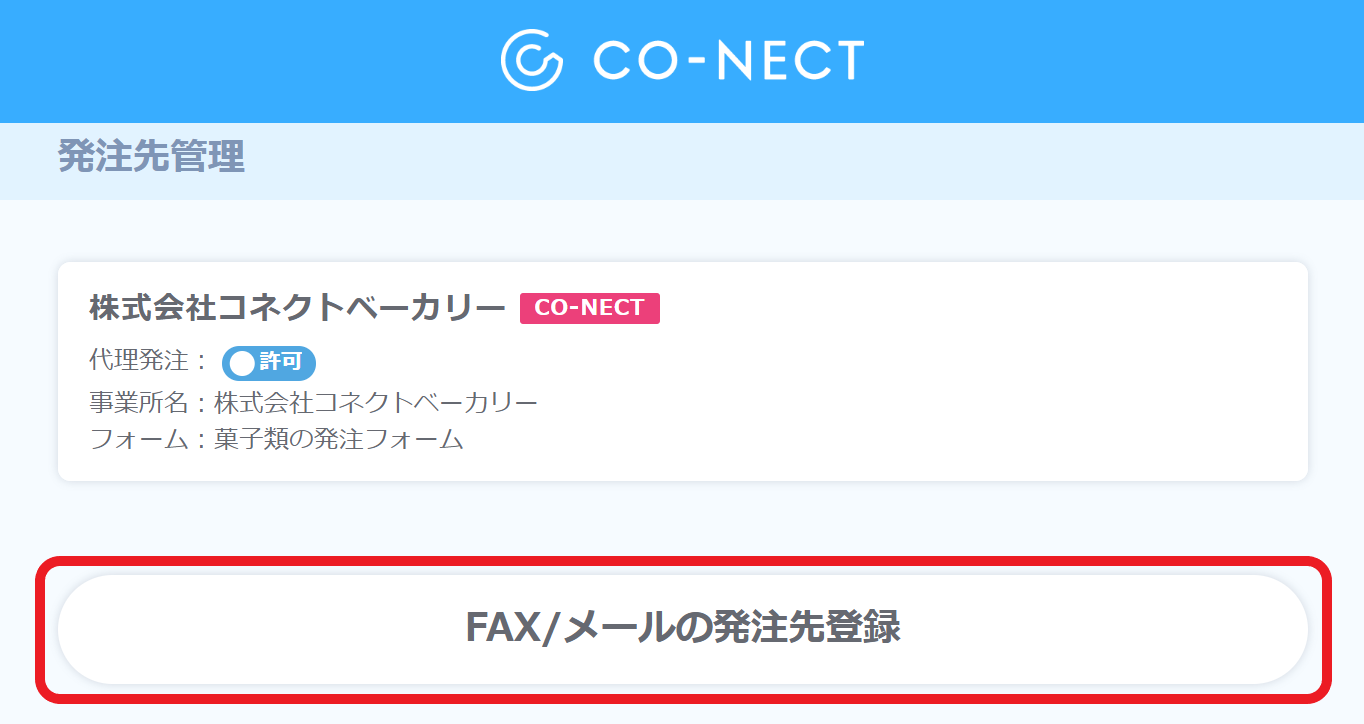Open FAX/メールの発注先登録
Viewport: 1364px width, 724px height.
(x=683, y=629)
